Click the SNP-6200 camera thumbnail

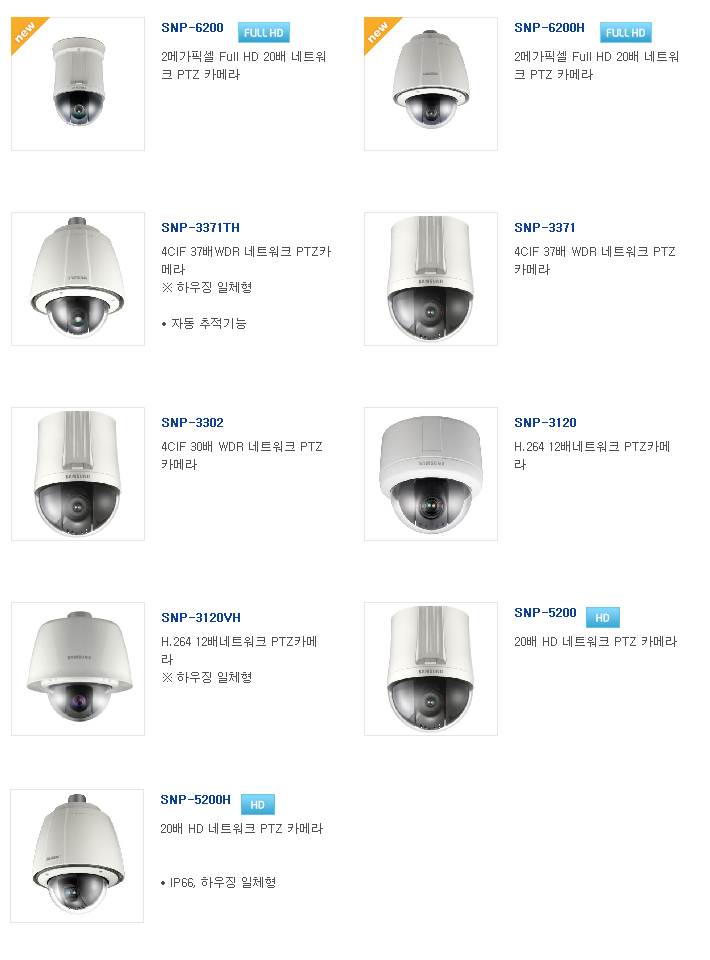coord(78,84)
